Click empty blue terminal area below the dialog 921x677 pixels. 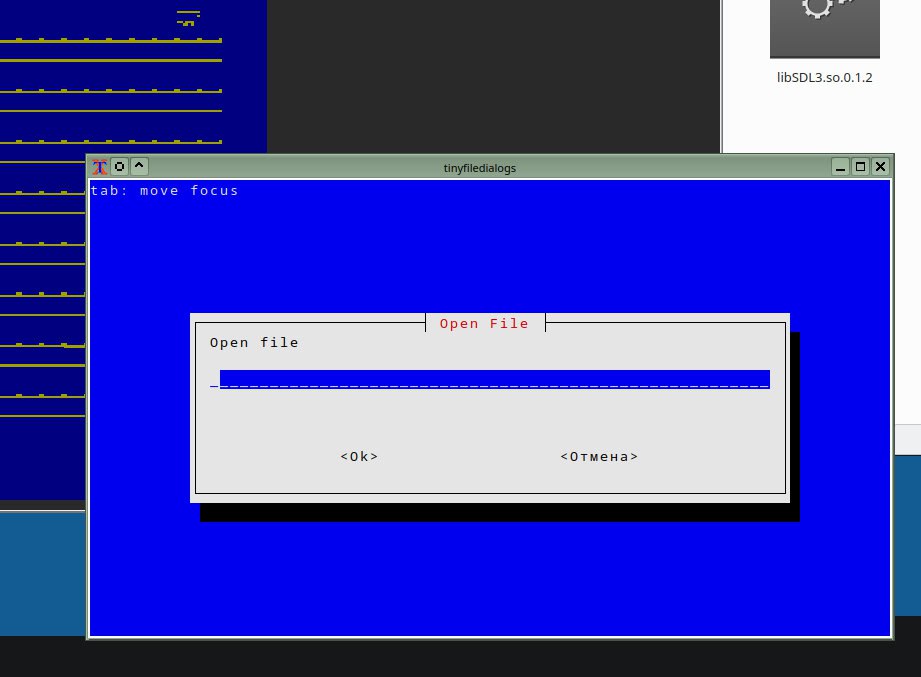tap(490, 580)
